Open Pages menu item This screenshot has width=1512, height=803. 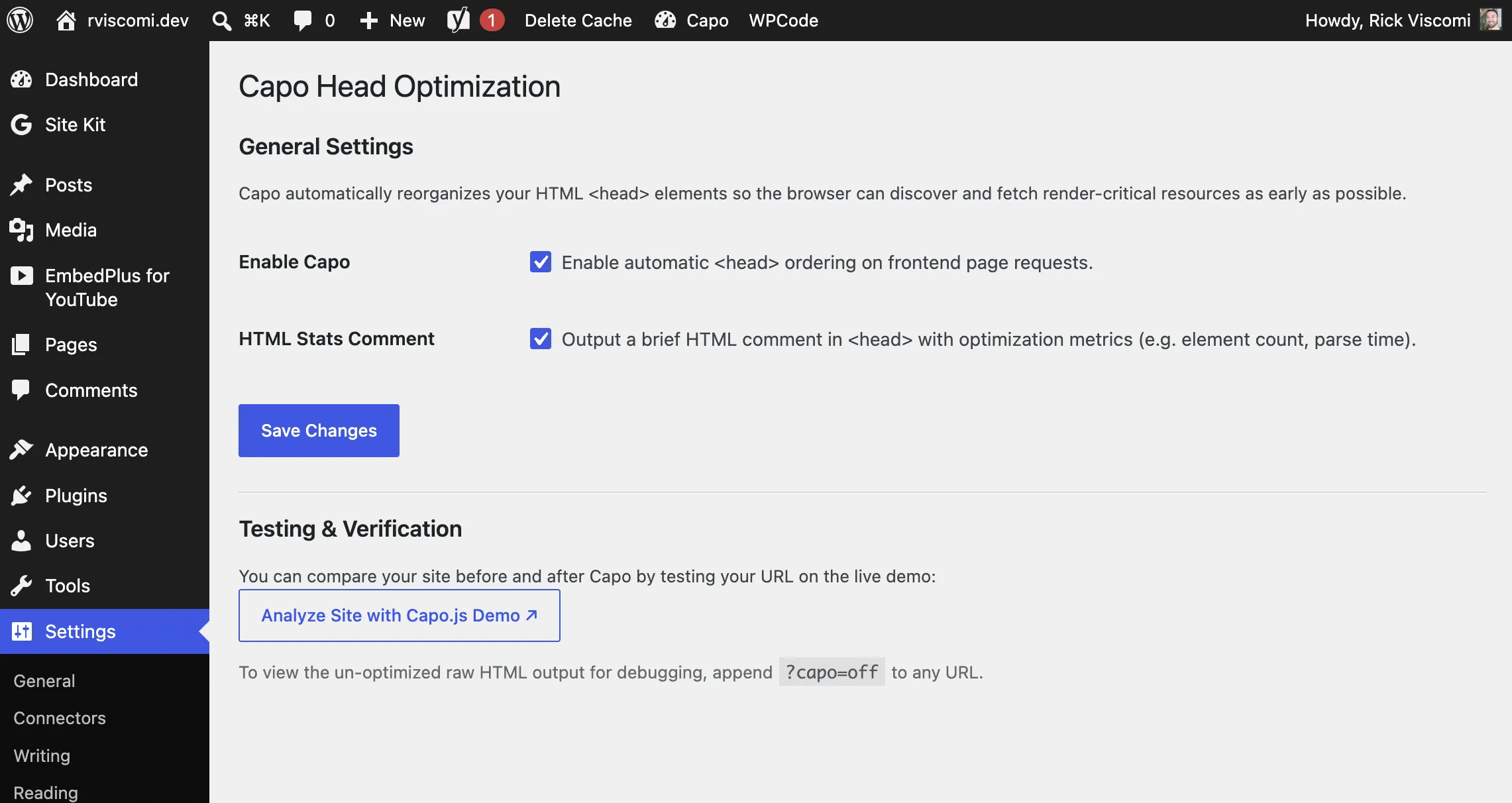click(x=71, y=345)
